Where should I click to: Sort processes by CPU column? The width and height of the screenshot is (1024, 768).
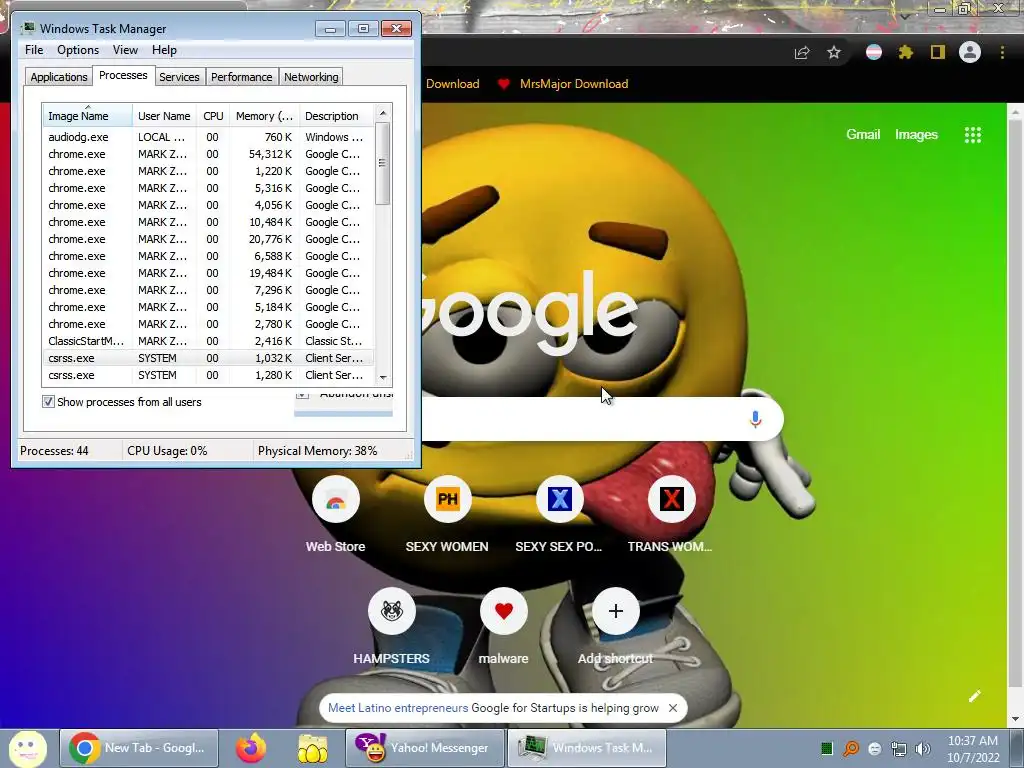click(x=213, y=116)
